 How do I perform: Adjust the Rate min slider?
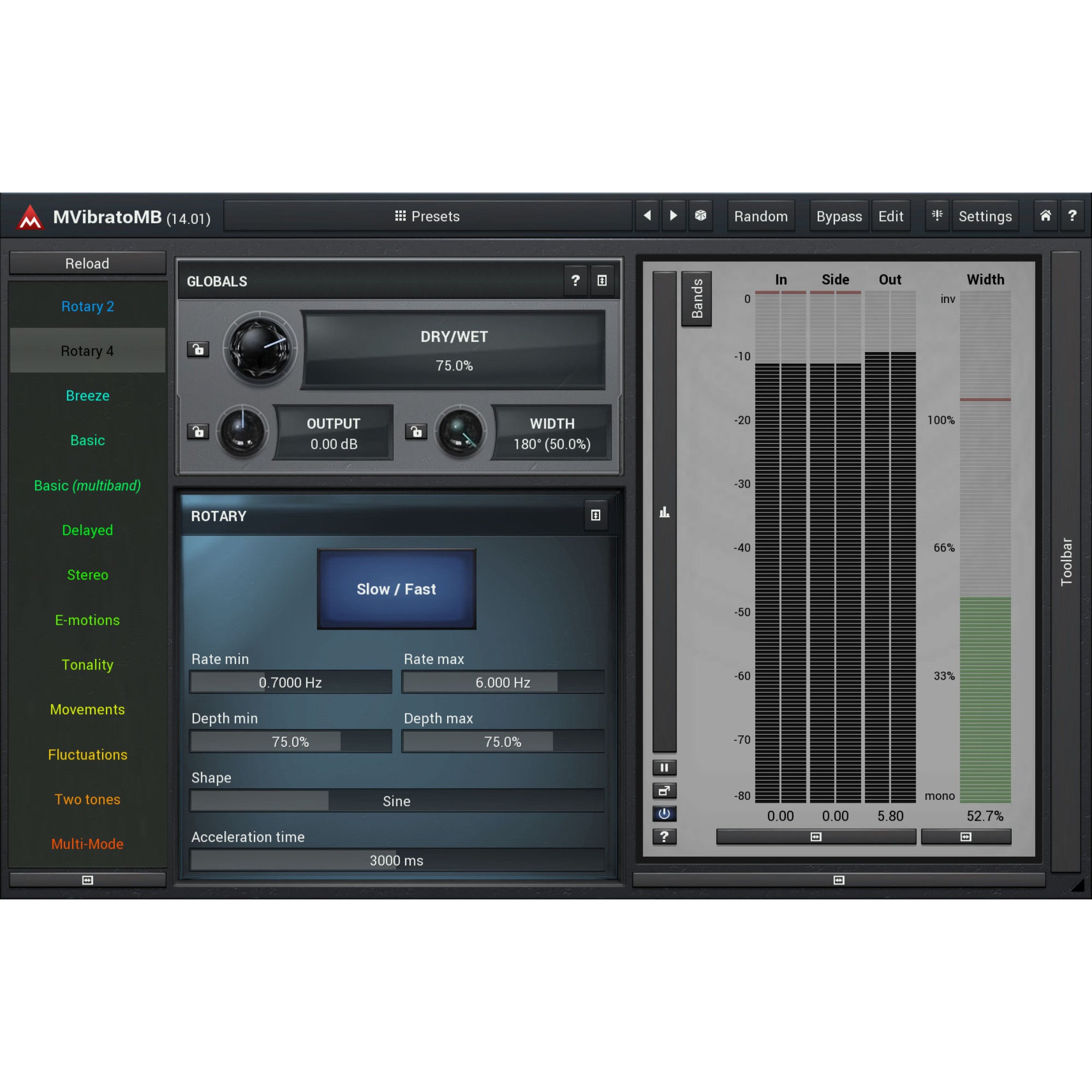coord(290,682)
